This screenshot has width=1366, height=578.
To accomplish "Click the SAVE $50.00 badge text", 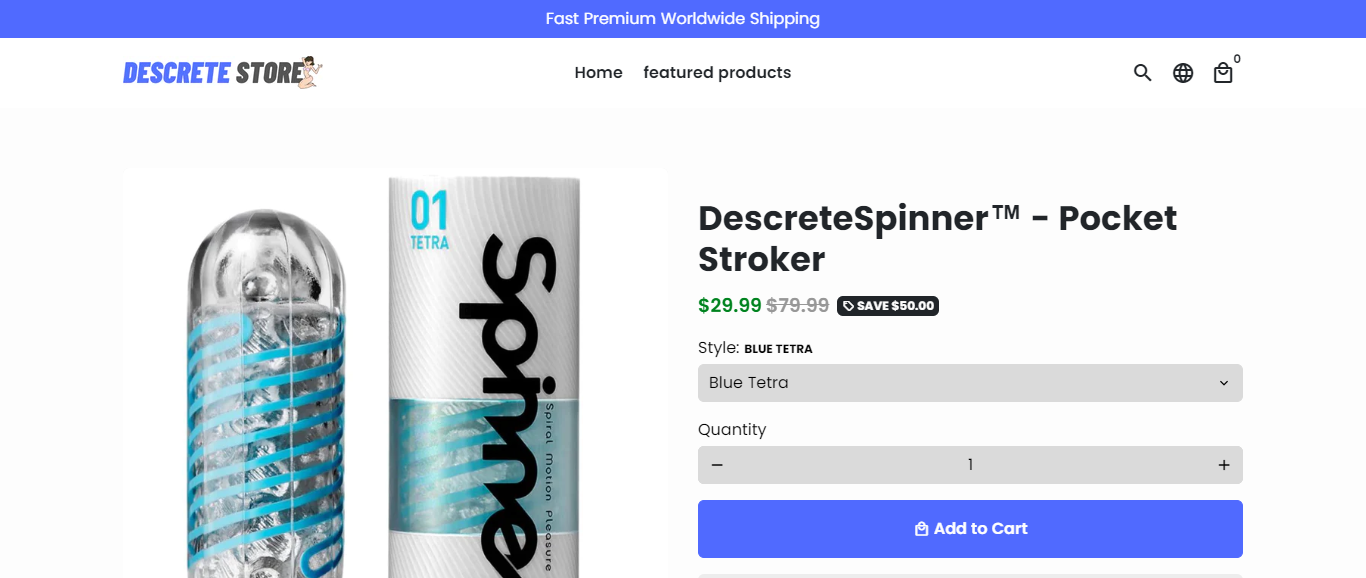I will coord(895,306).
